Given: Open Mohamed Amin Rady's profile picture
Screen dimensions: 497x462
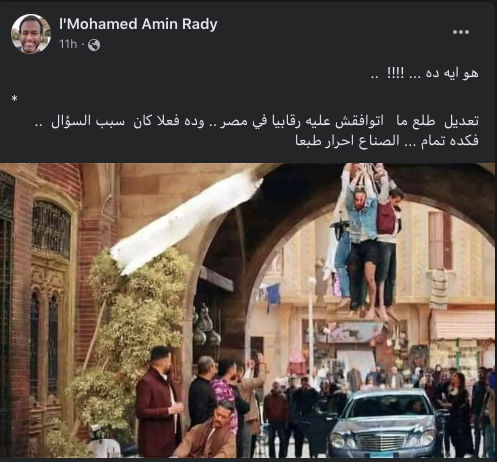Looking at the screenshot, I should tap(31, 34).
